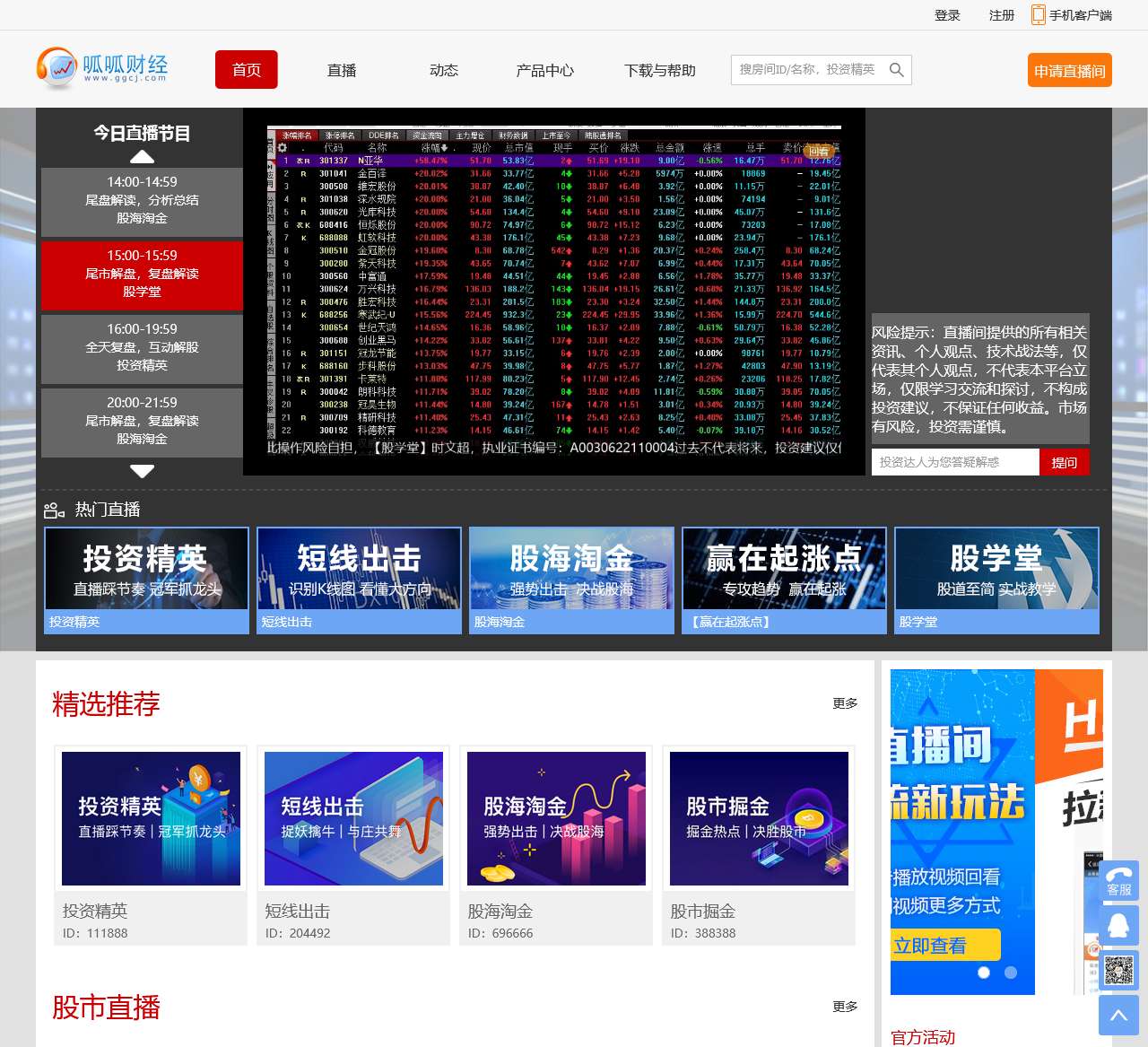The image size is (1148, 1047).
Task: Click the live stock video player
Action: (x=554, y=292)
